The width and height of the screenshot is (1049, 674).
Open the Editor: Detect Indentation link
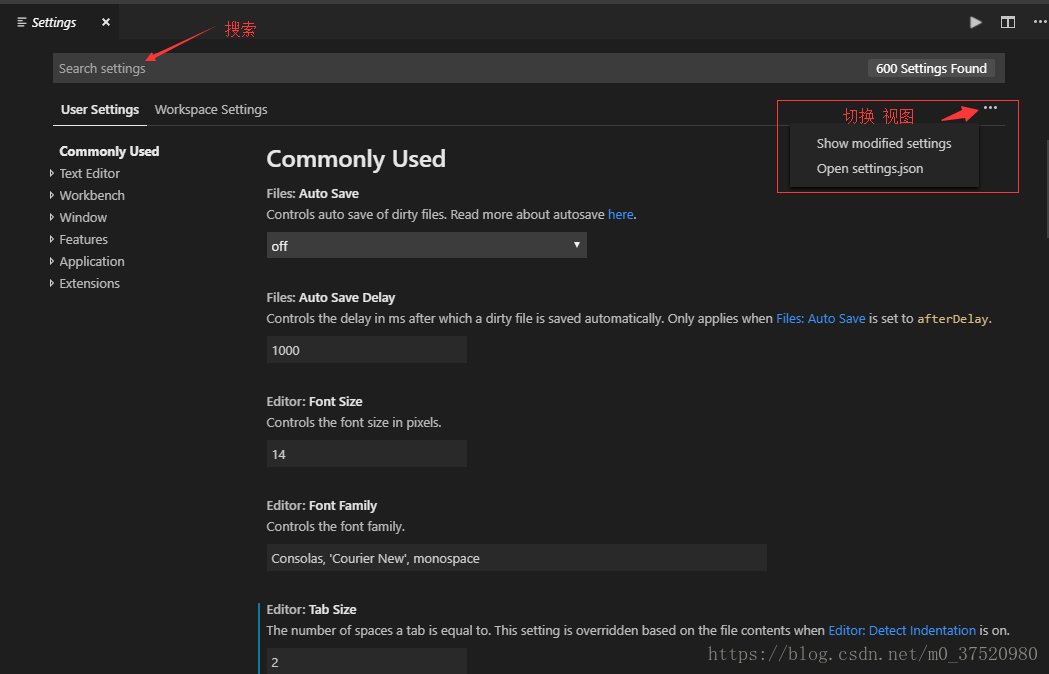(902, 630)
